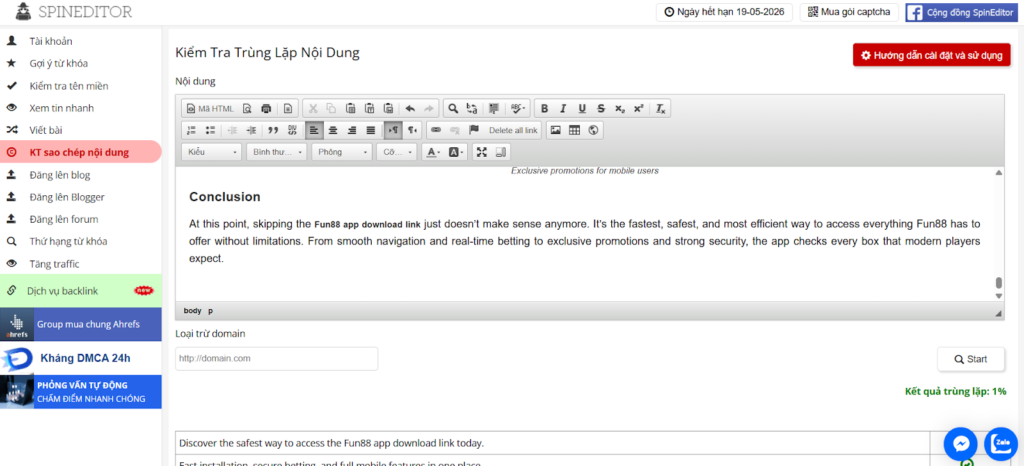Viewport: 1024px width, 466px height.
Task: Toggle left-align paragraph button
Action: tap(314, 130)
